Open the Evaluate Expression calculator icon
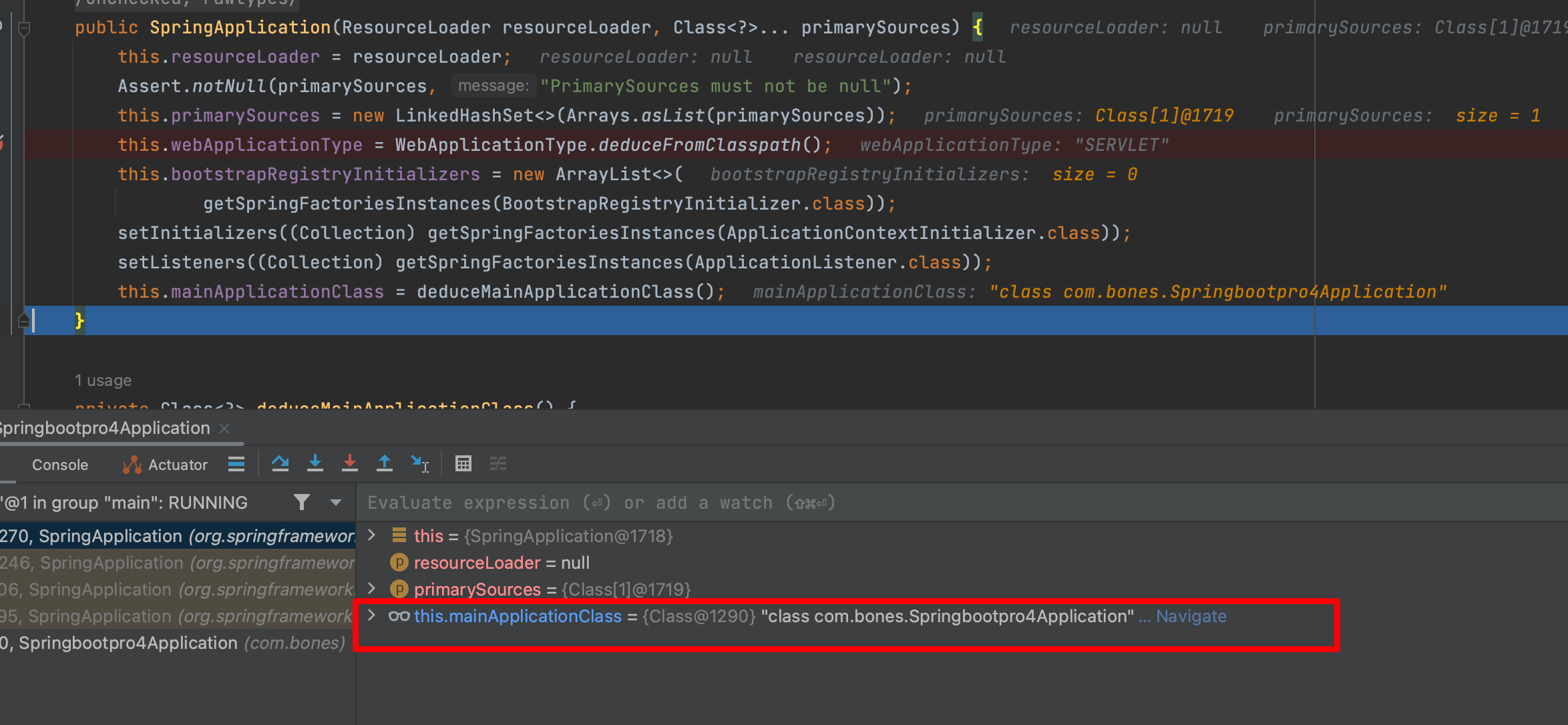Image resolution: width=1568 pixels, height=725 pixels. 463,463
